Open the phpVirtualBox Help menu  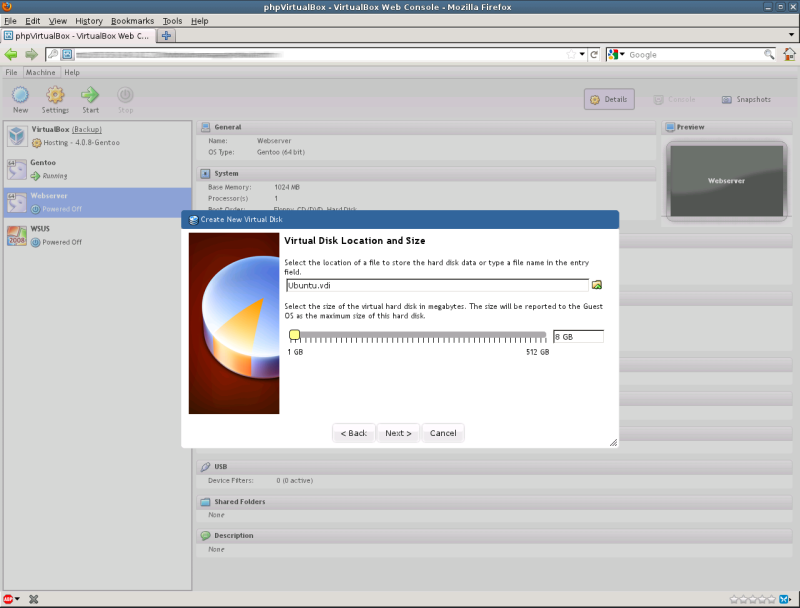point(72,72)
